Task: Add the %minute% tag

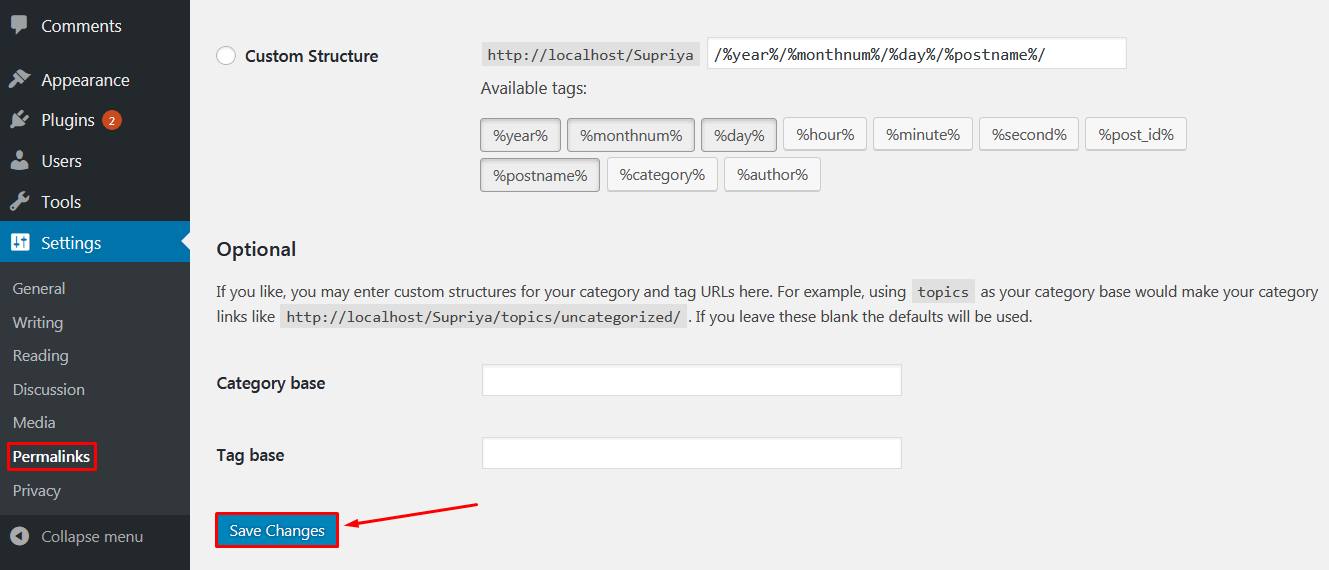Action: tap(923, 134)
